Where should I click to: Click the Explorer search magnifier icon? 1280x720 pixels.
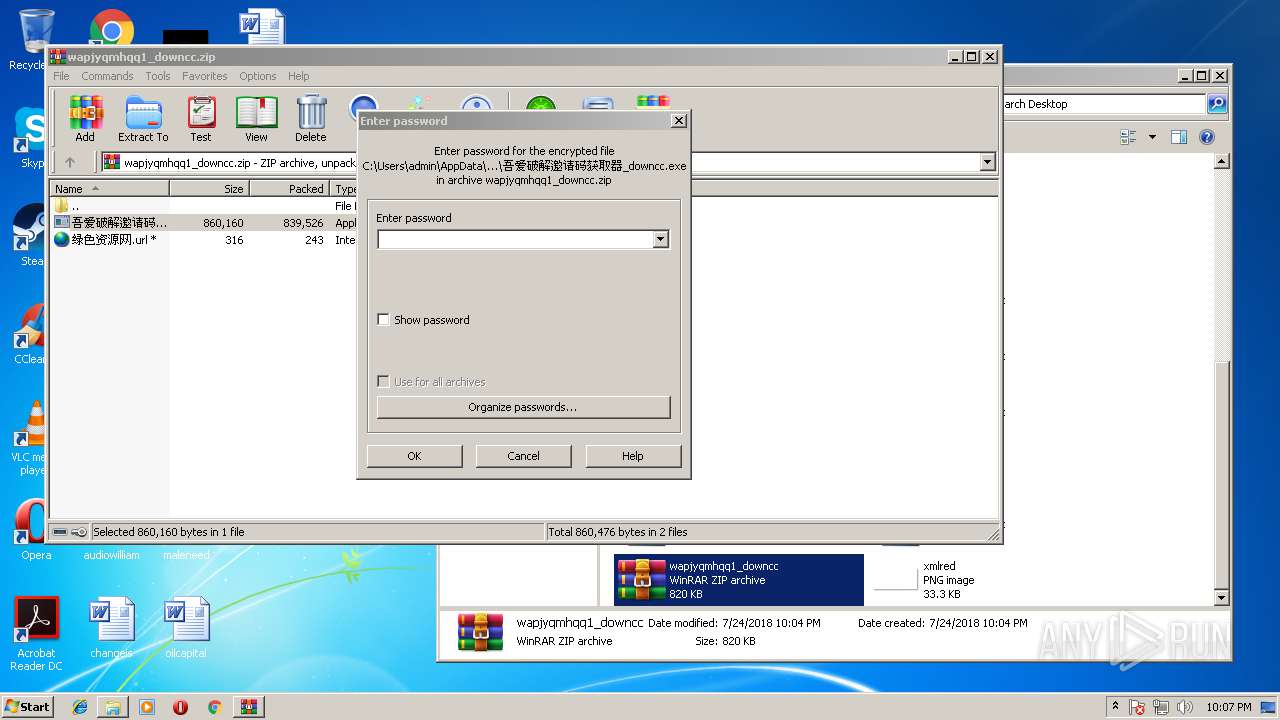(1217, 104)
